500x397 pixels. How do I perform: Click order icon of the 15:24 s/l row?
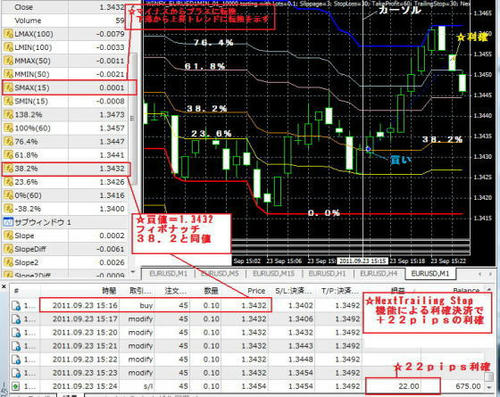coord(16,387)
